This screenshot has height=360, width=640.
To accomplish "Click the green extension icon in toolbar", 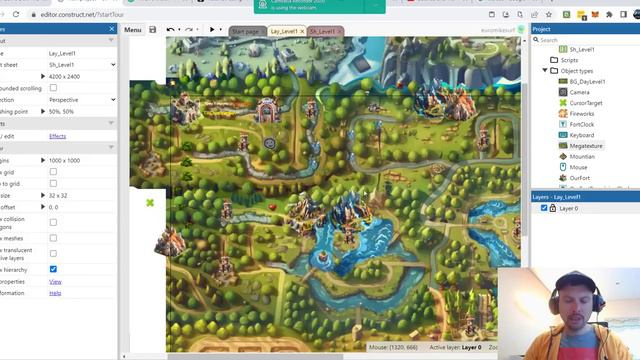I will pyautogui.click(x=567, y=14).
